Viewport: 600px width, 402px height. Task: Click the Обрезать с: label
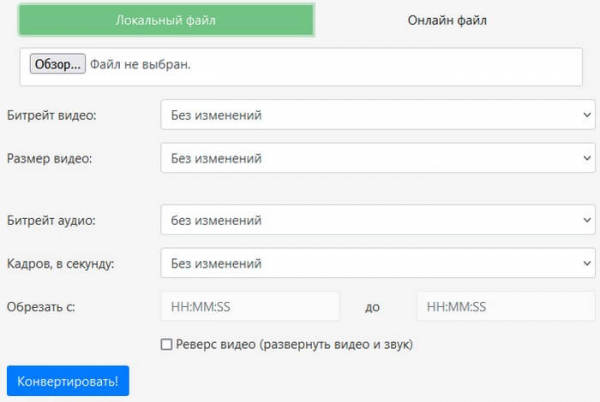[x=41, y=307]
